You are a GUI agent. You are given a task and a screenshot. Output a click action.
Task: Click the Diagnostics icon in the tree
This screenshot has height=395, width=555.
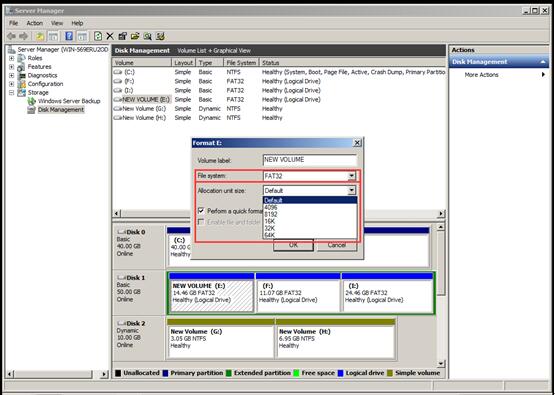22,75
